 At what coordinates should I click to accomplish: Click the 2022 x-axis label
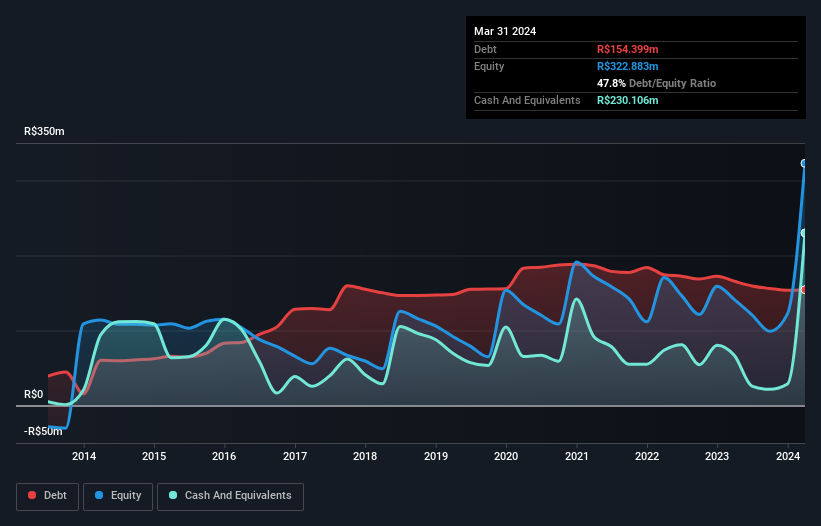tap(647, 456)
